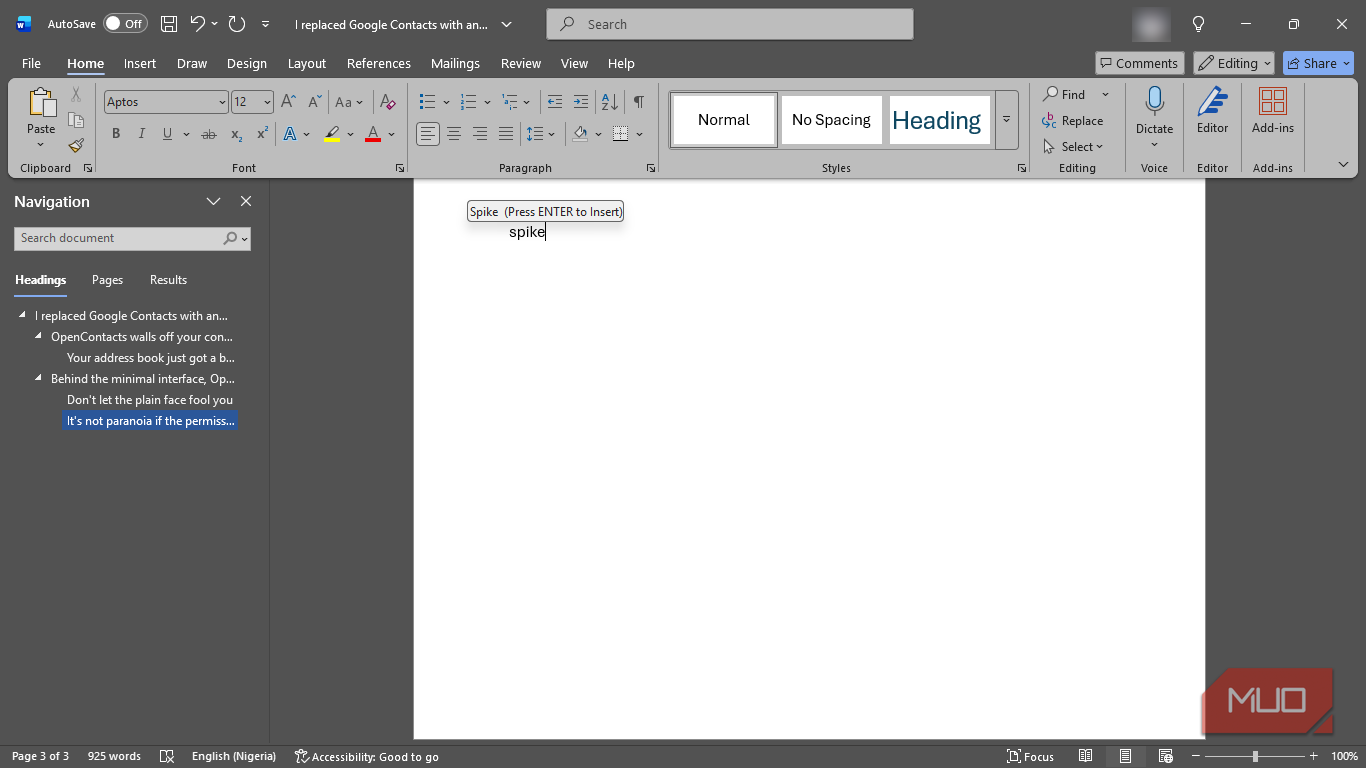The height and width of the screenshot is (768, 1366).
Task: Apply subscript formatting
Action: tap(237, 134)
